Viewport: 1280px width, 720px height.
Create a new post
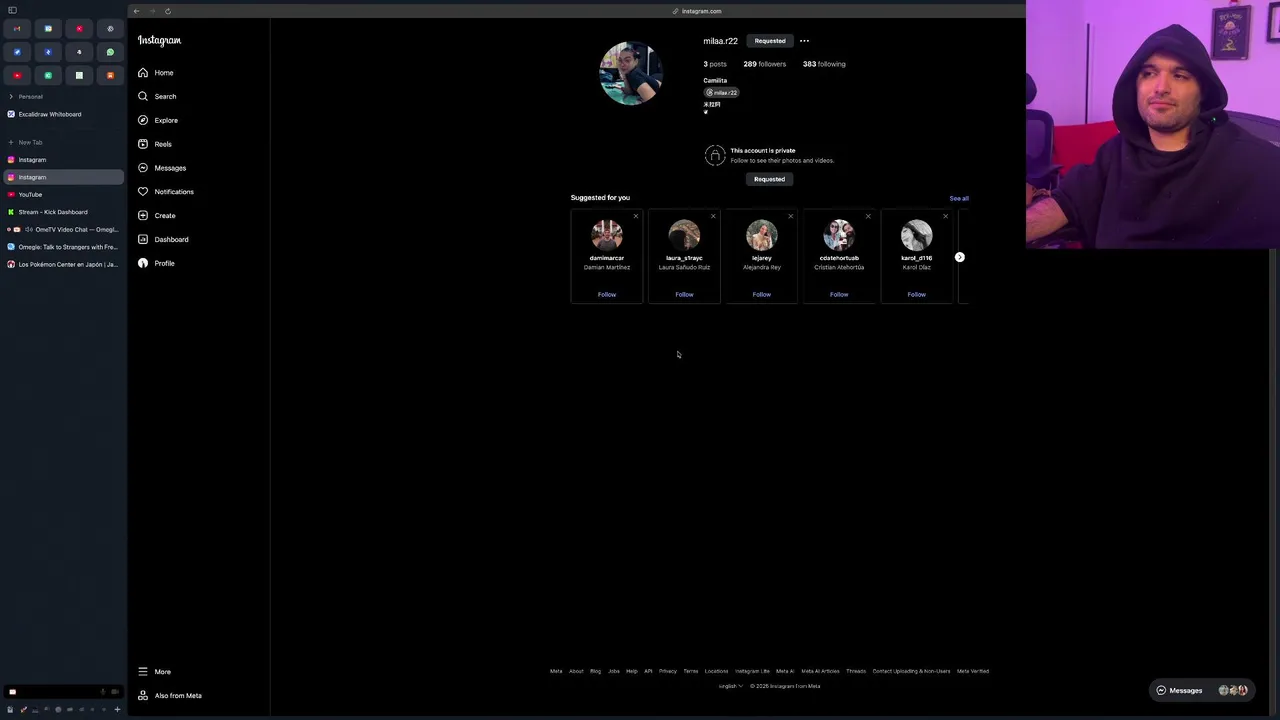coord(157,216)
